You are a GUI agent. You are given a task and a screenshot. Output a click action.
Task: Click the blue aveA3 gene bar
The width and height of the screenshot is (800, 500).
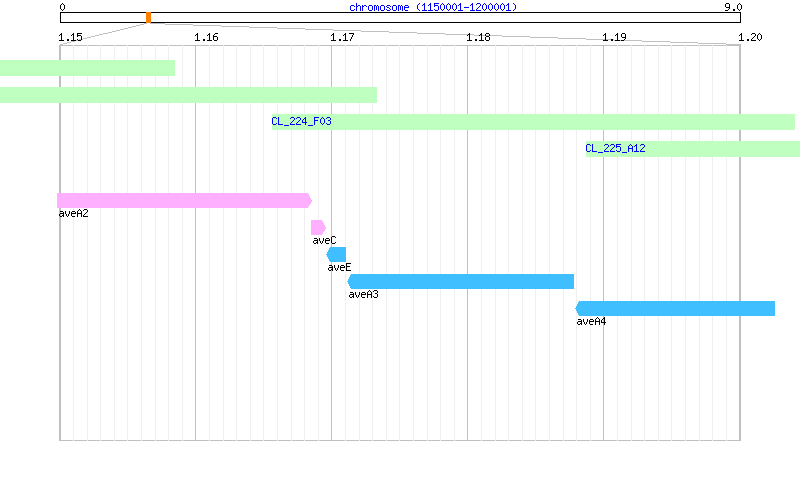tap(460, 282)
